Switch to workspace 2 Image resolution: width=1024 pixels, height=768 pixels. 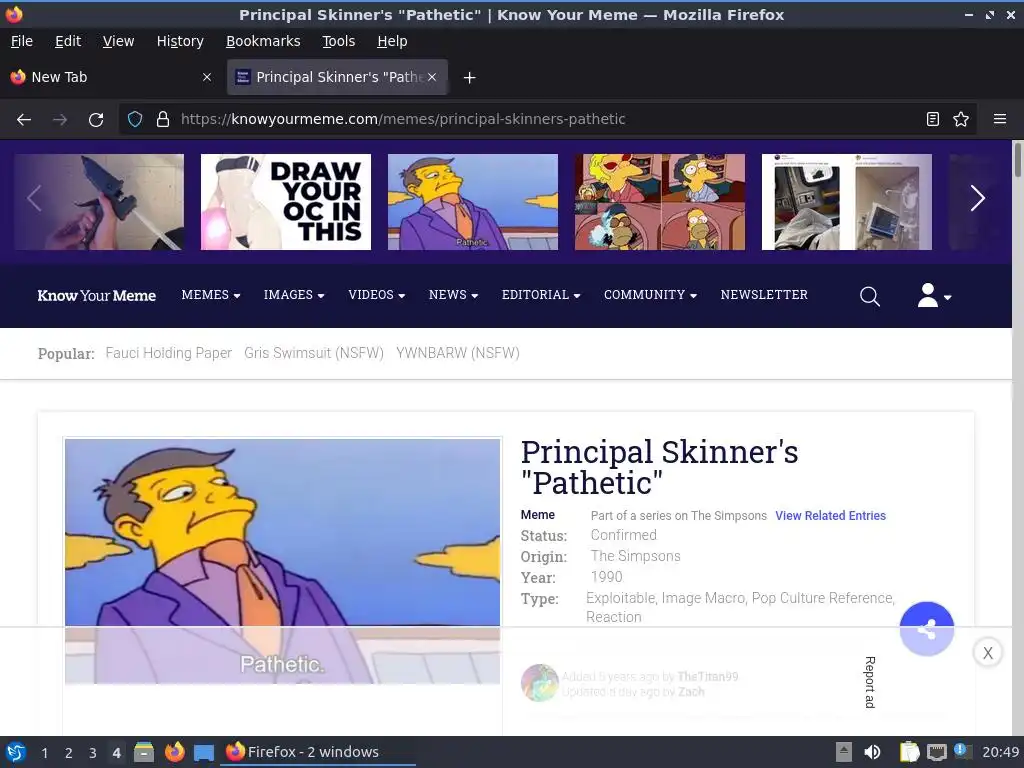coord(69,753)
